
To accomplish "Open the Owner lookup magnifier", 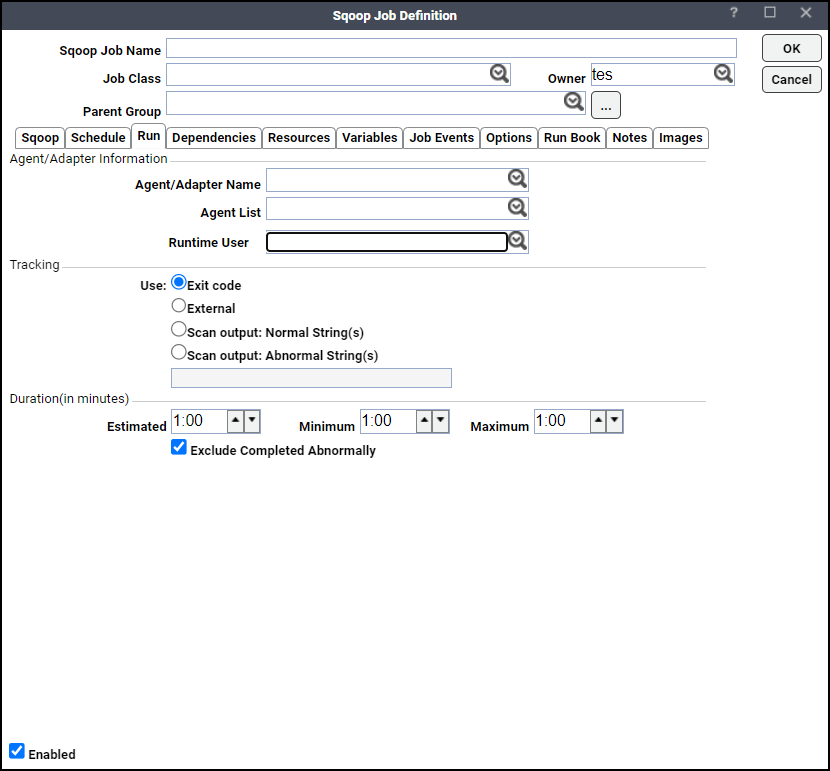I will (723, 74).
